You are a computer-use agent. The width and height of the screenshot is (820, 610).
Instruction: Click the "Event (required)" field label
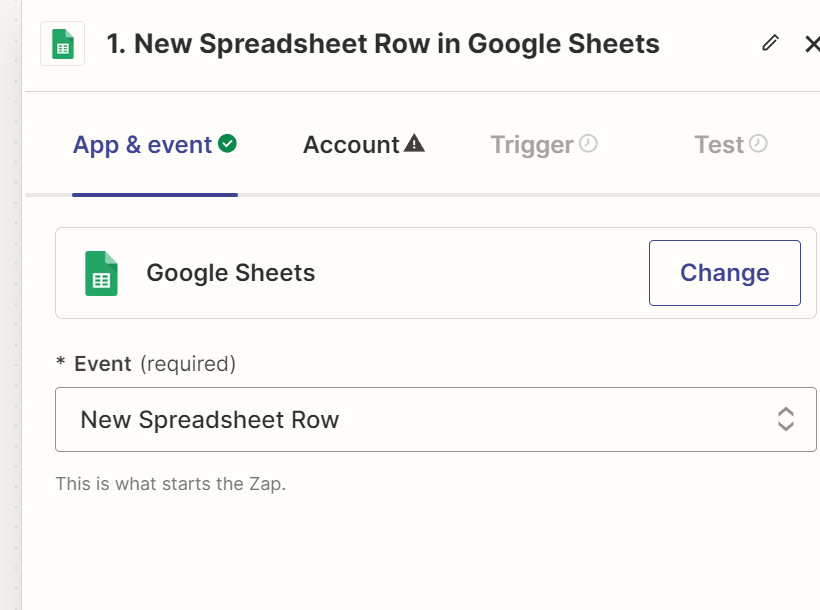tap(155, 364)
